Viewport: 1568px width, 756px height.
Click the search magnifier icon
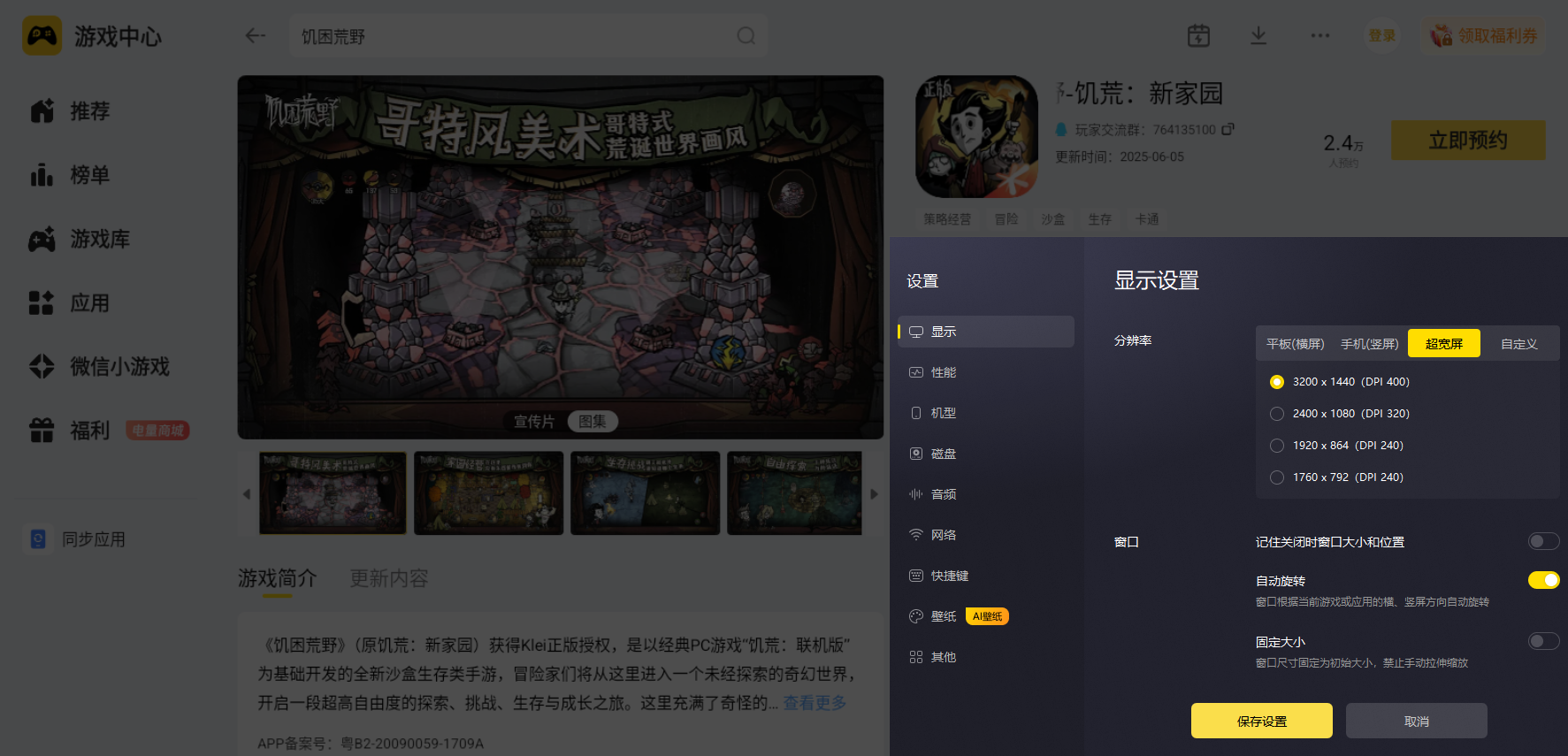tap(746, 36)
